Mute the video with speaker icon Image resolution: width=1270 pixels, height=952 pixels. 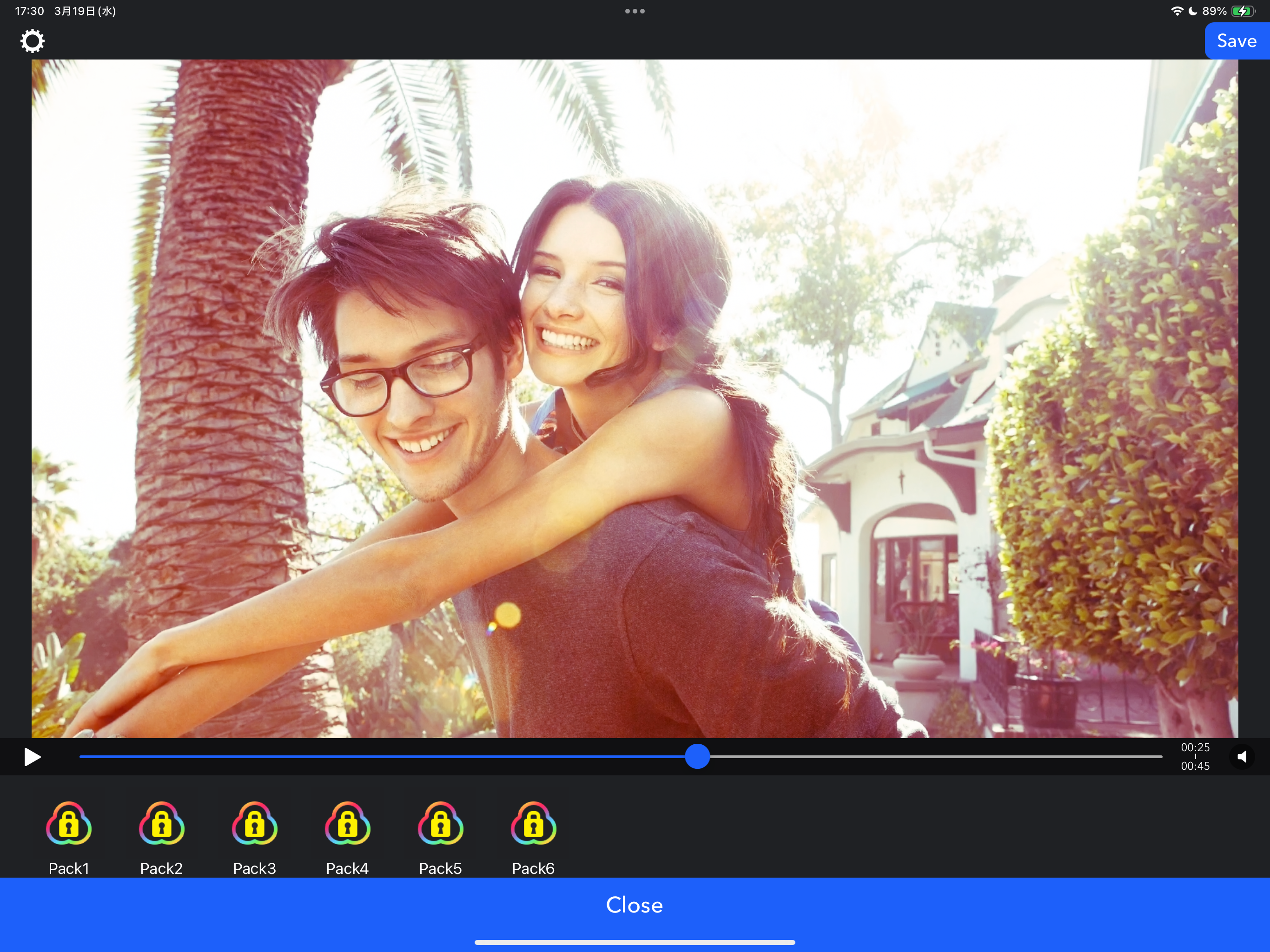coord(1242,757)
